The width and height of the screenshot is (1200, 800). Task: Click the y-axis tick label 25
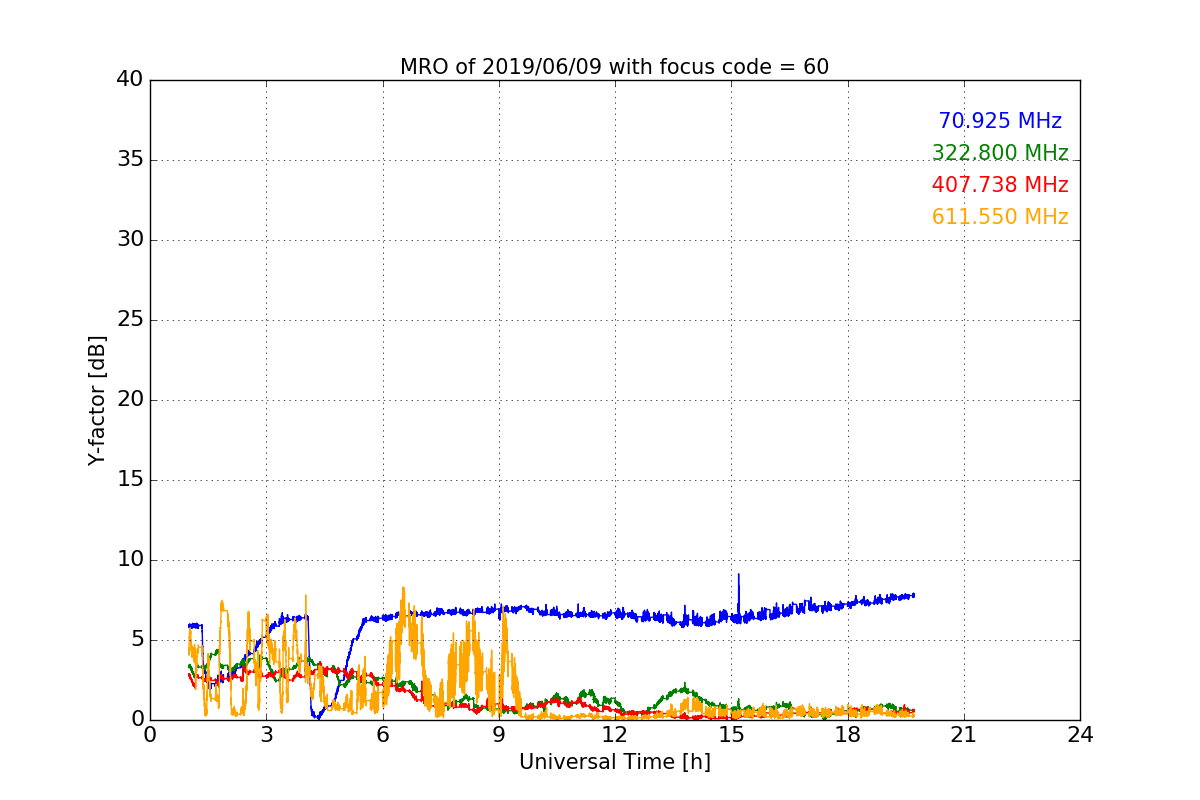tap(130, 320)
